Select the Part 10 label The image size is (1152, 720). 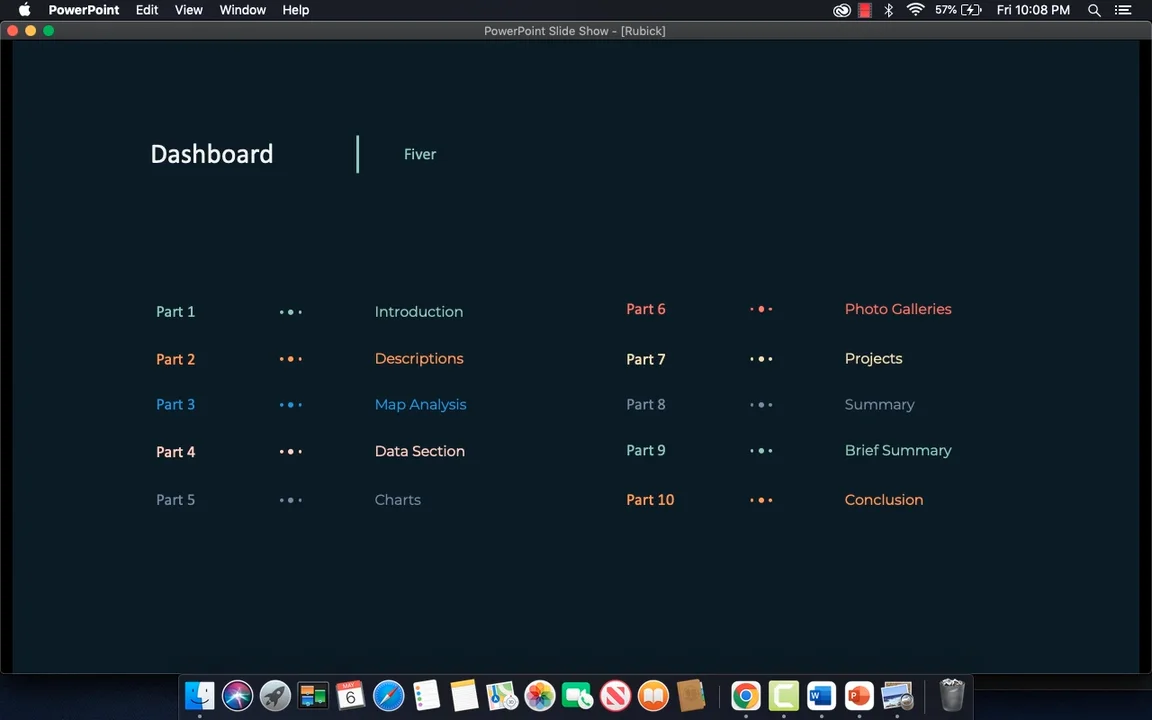pos(650,500)
